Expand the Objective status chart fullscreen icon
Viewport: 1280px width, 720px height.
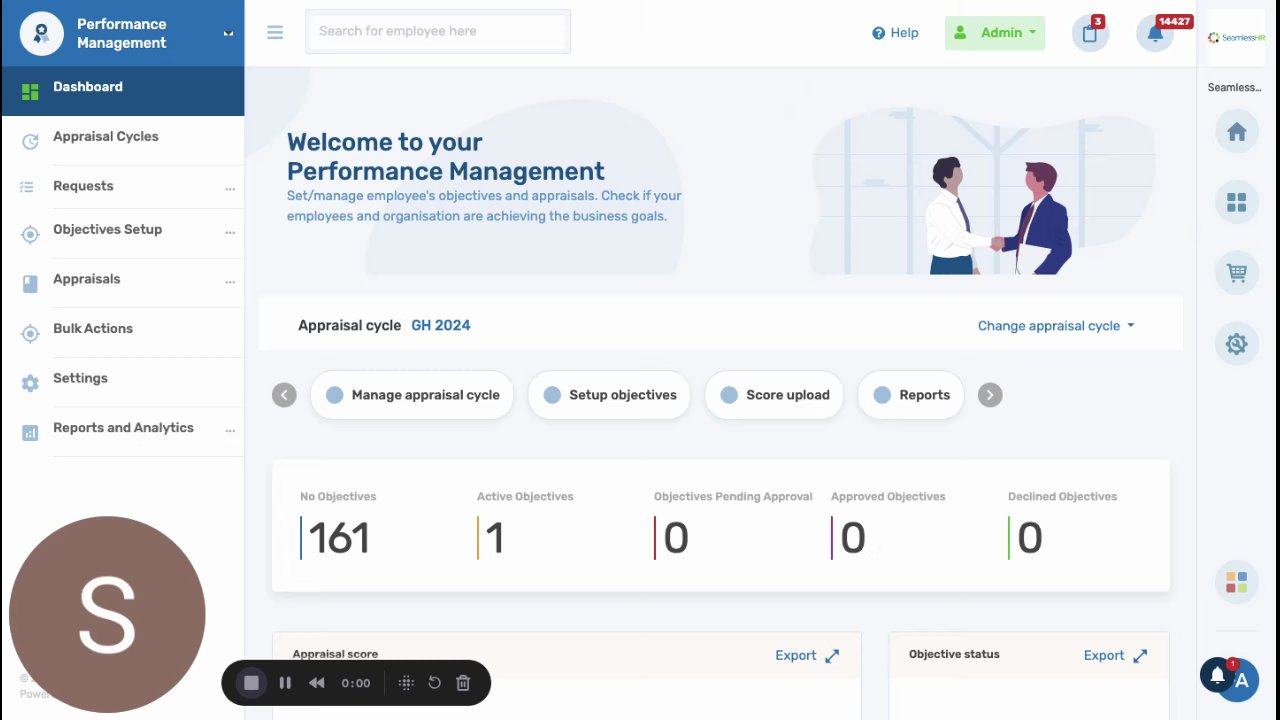tap(1140, 656)
